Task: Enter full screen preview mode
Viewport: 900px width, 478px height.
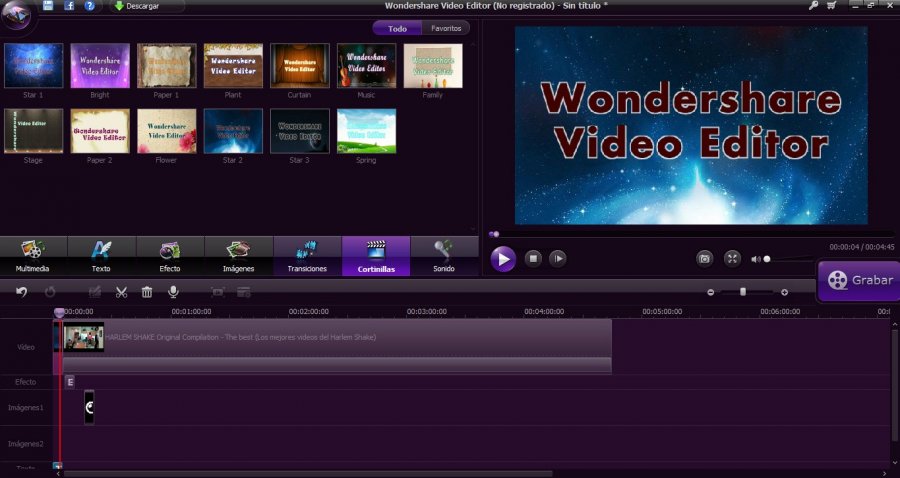Action: pyautogui.click(x=732, y=259)
